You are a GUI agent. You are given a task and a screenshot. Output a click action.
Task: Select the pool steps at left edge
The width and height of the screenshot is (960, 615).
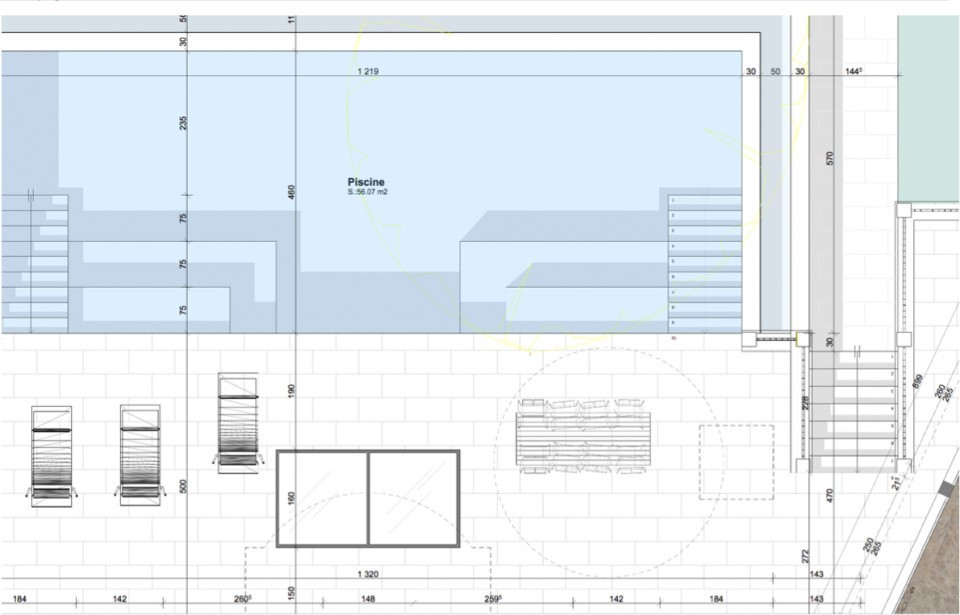click(35, 264)
